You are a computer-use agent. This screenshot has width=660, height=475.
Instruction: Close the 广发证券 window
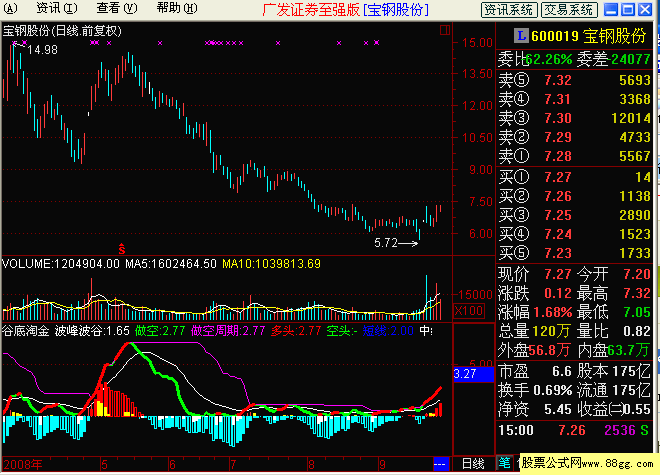point(645,9)
